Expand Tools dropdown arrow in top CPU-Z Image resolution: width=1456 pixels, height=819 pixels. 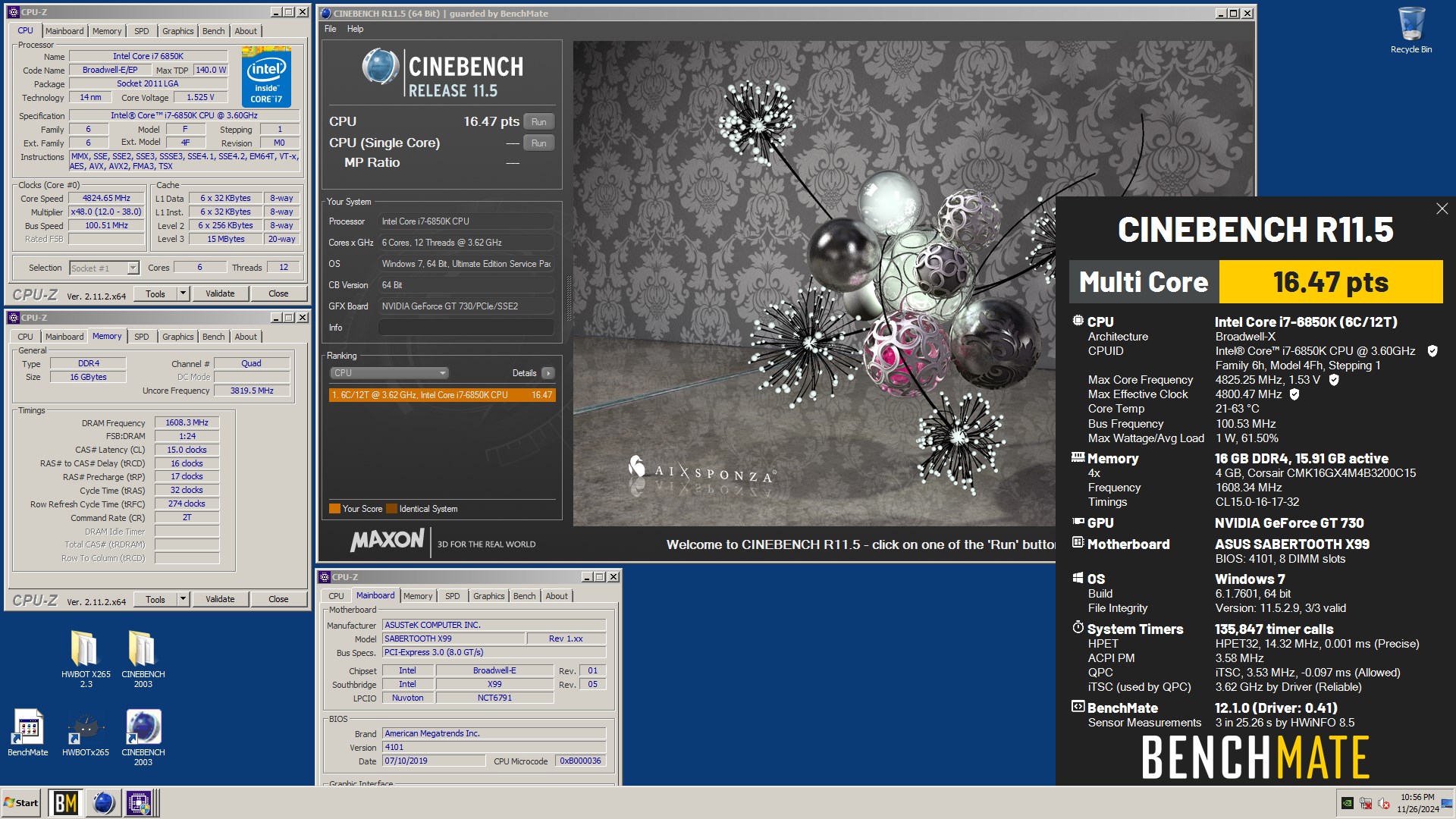(x=183, y=293)
